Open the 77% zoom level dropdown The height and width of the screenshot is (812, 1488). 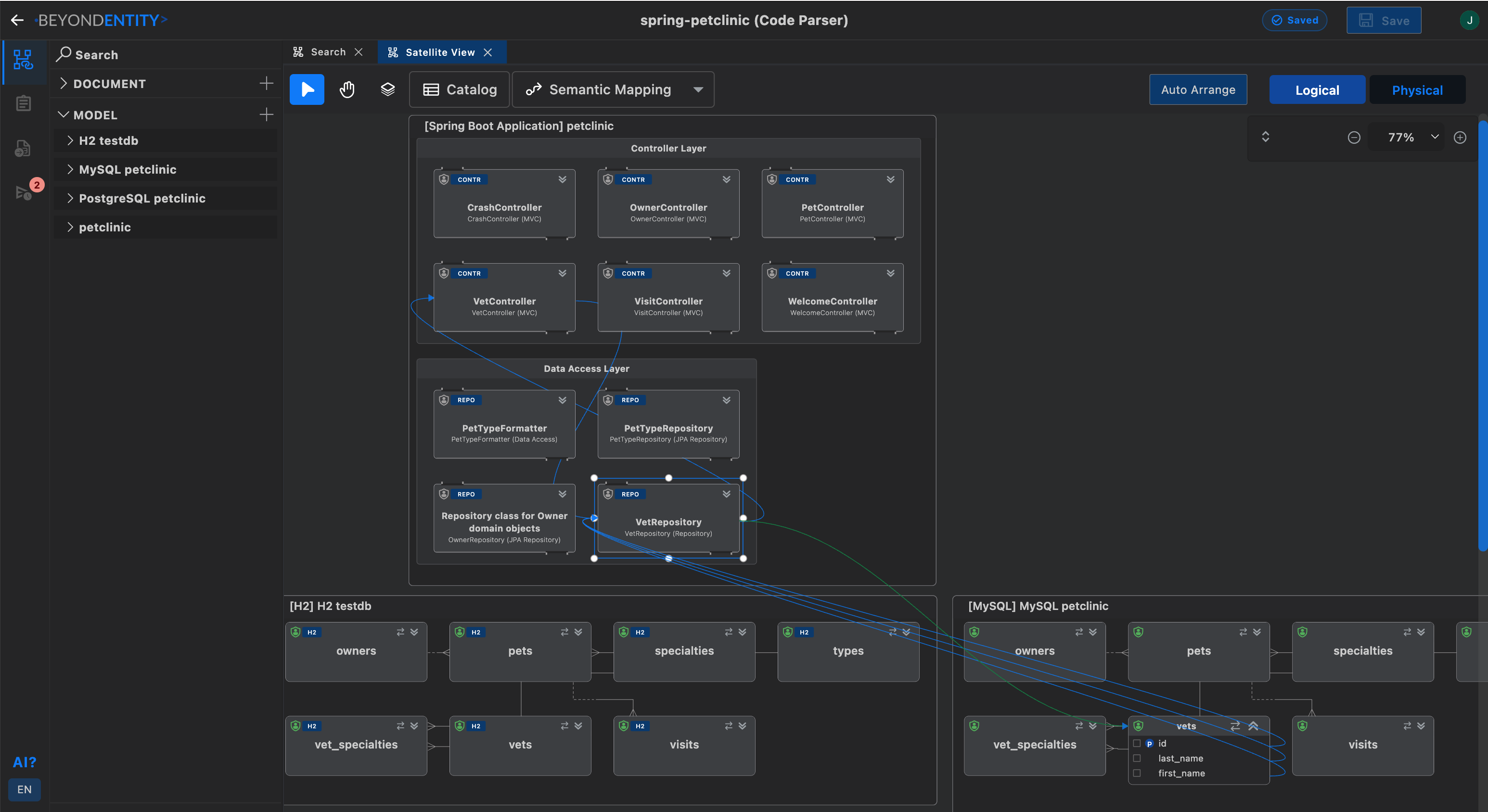point(1434,137)
